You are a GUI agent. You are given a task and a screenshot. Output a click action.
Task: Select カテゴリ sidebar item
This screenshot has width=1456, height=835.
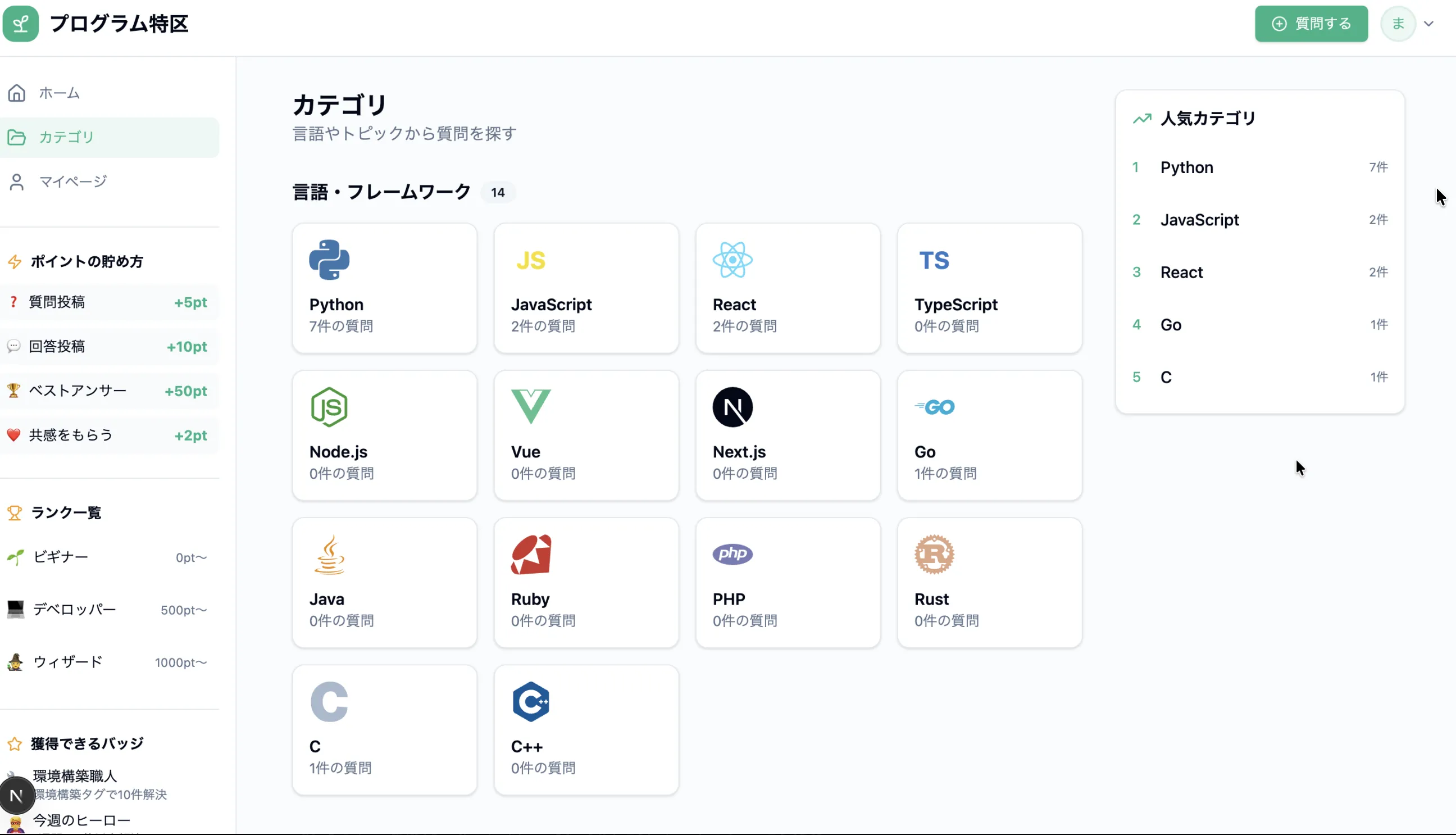point(66,137)
